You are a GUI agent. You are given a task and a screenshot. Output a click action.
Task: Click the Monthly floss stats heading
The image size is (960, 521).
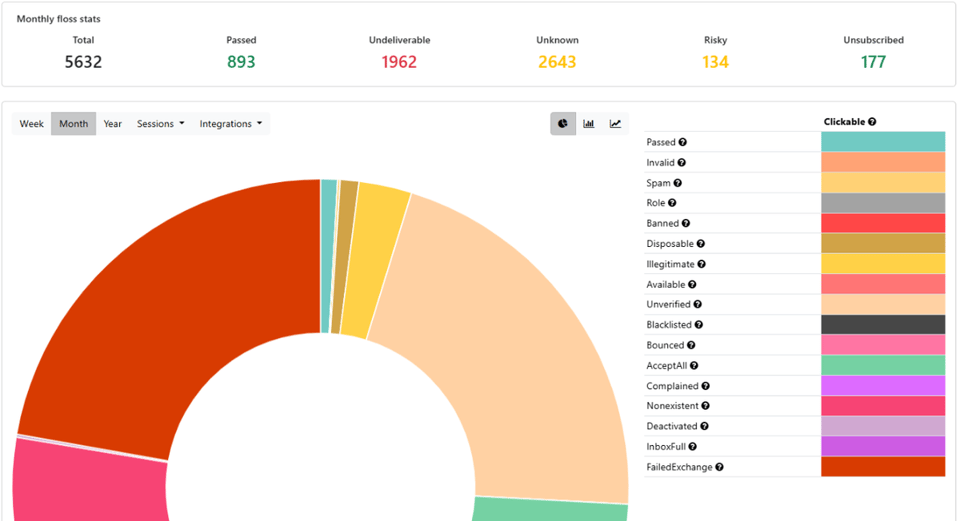pyautogui.click(x=58, y=19)
